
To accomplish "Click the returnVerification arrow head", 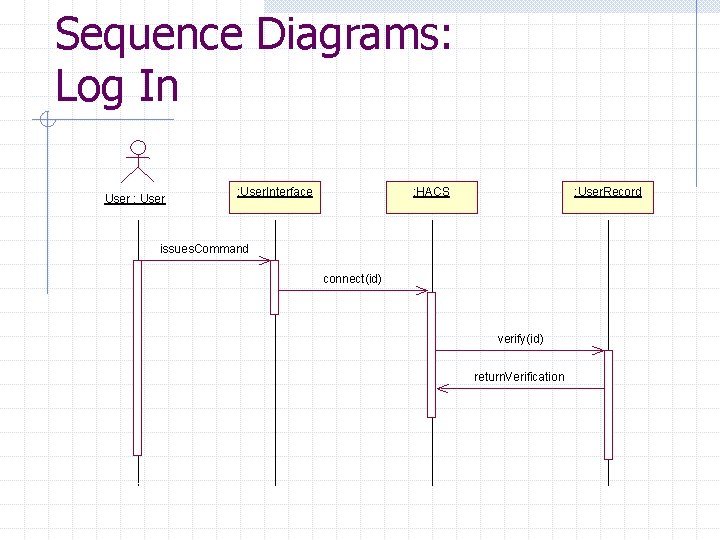I will pyautogui.click(x=443, y=389).
